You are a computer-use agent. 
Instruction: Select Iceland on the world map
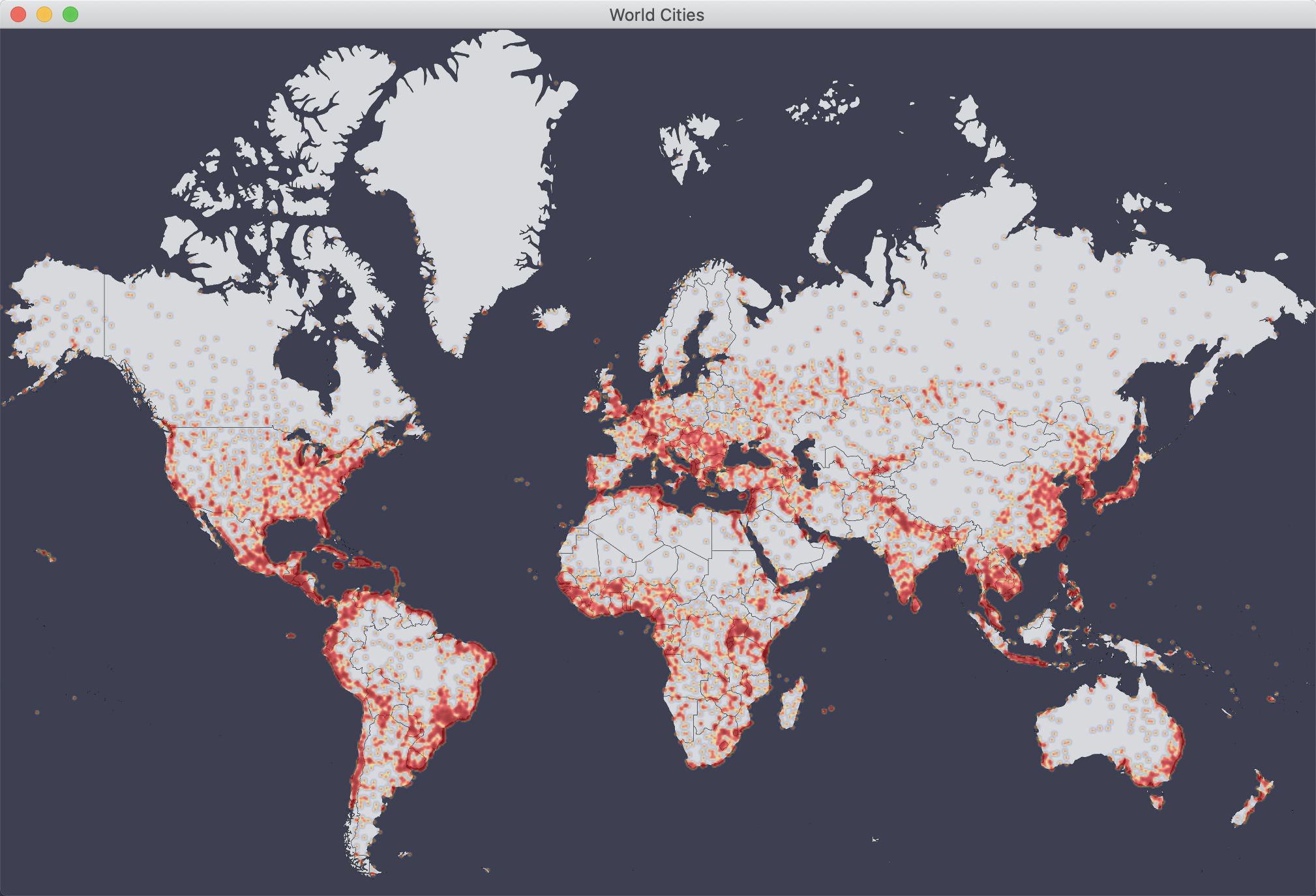pyautogui.click(x=552, y=318)
